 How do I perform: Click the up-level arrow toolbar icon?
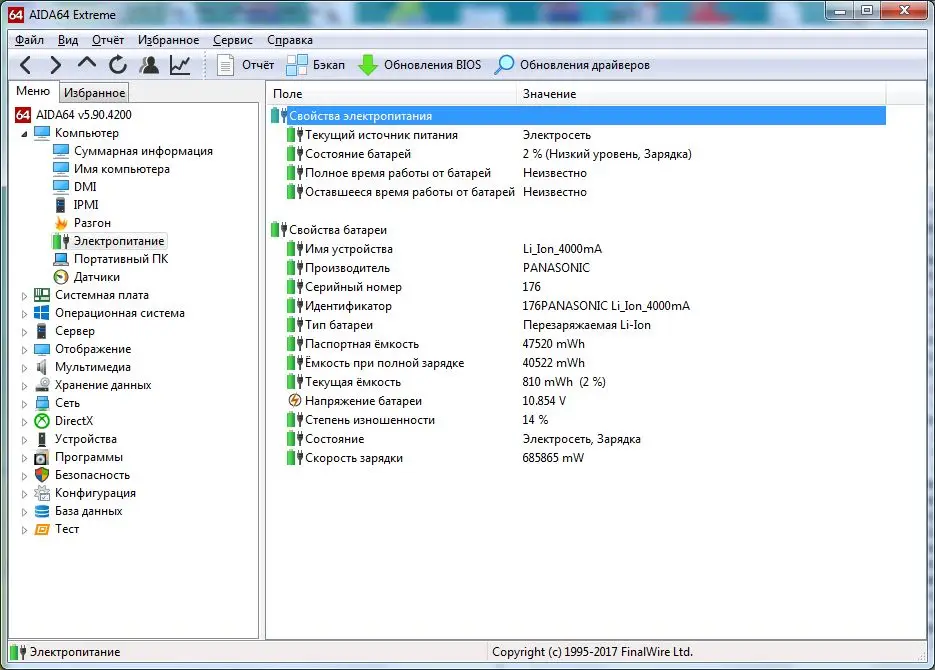(87, 63)
